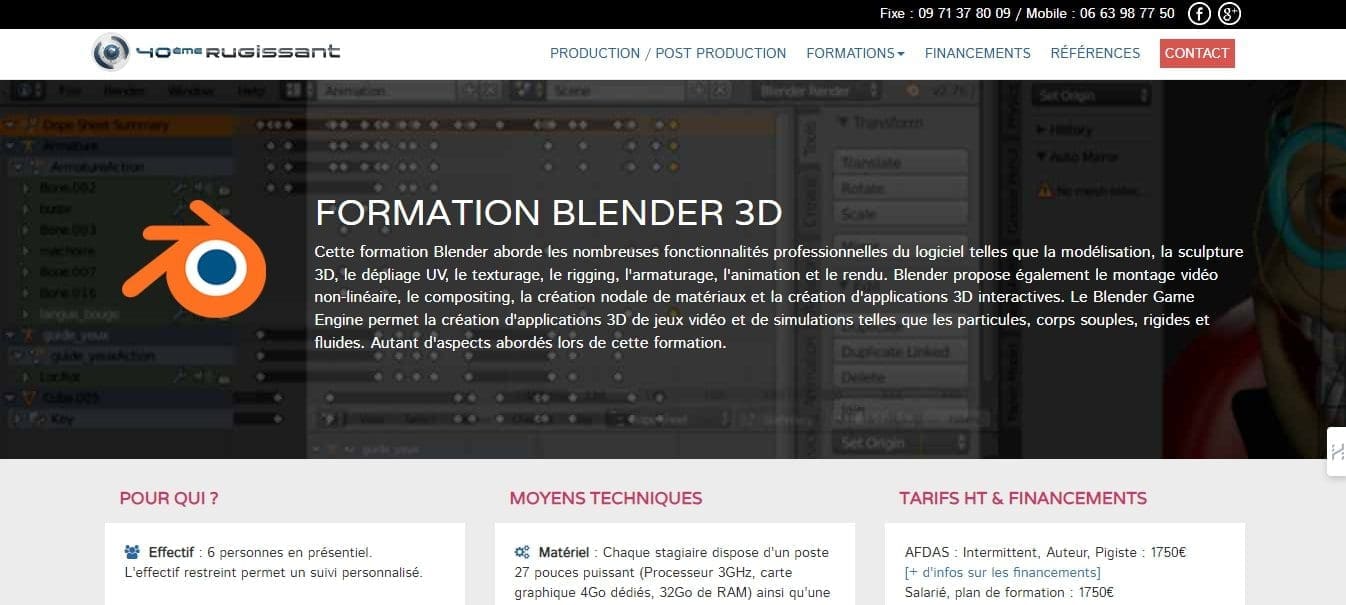Open the Google Plus icon
The width and height of the screenshot is (1346, 605).
1229,14
